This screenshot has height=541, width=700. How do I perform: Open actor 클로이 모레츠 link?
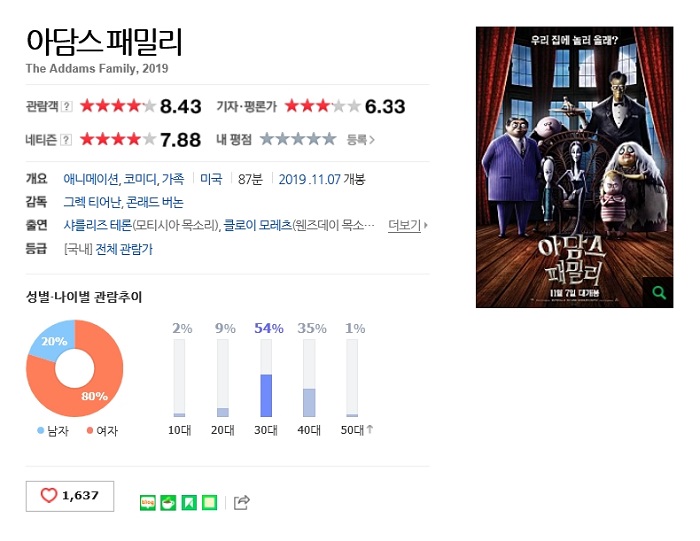click(258, 225)
